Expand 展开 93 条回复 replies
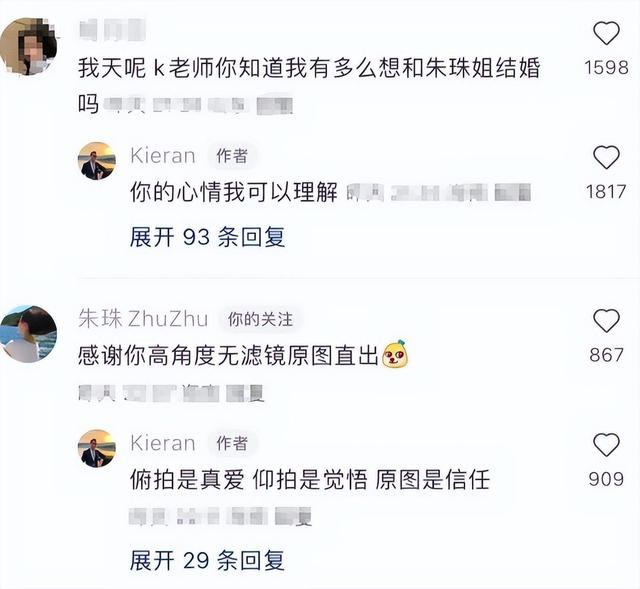This screenshot has width=640, height=589. [x=207, y=237]
